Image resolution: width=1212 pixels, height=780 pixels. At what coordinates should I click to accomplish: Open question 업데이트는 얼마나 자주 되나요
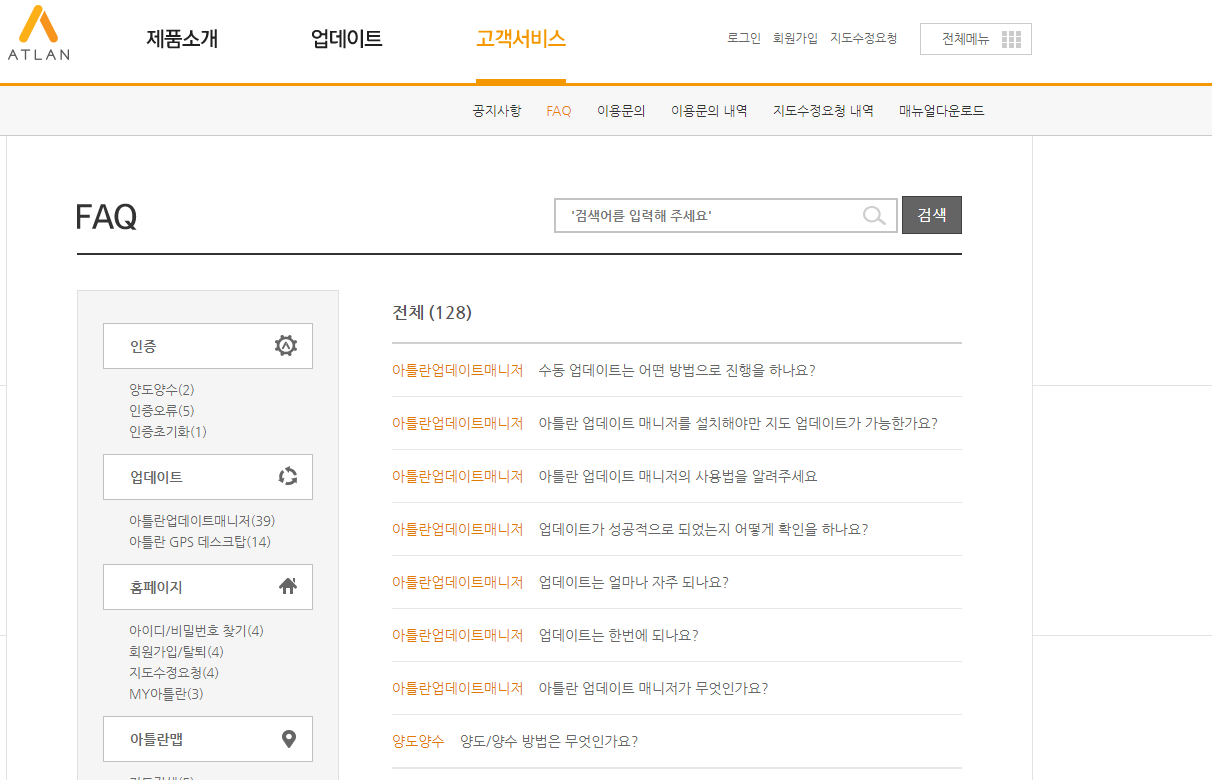point(634,582)
